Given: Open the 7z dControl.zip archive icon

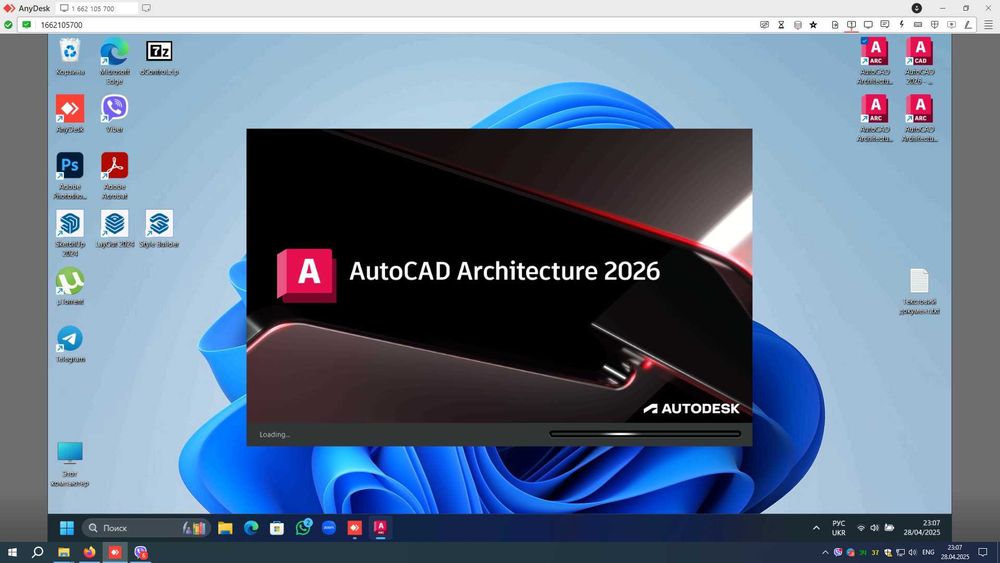Looking at the screenshot, I should pos(159,57).
